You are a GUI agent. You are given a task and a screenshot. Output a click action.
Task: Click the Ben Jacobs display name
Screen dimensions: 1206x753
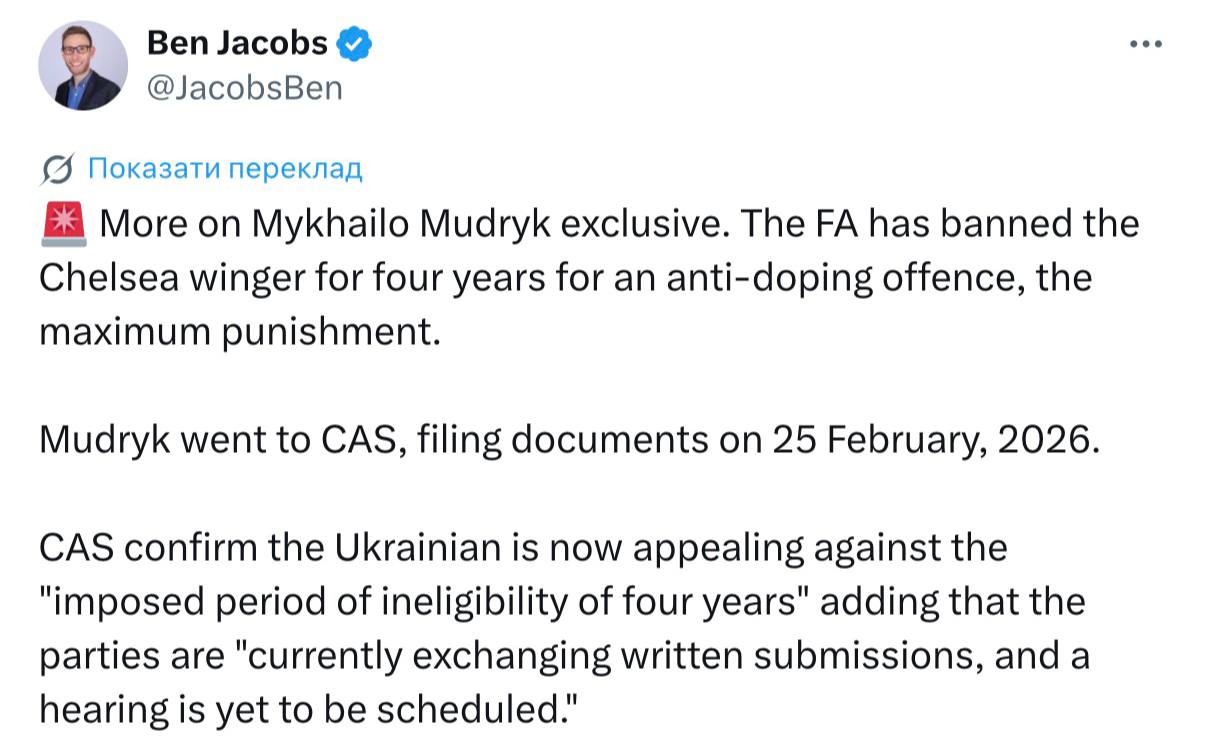tap(237, 43)
